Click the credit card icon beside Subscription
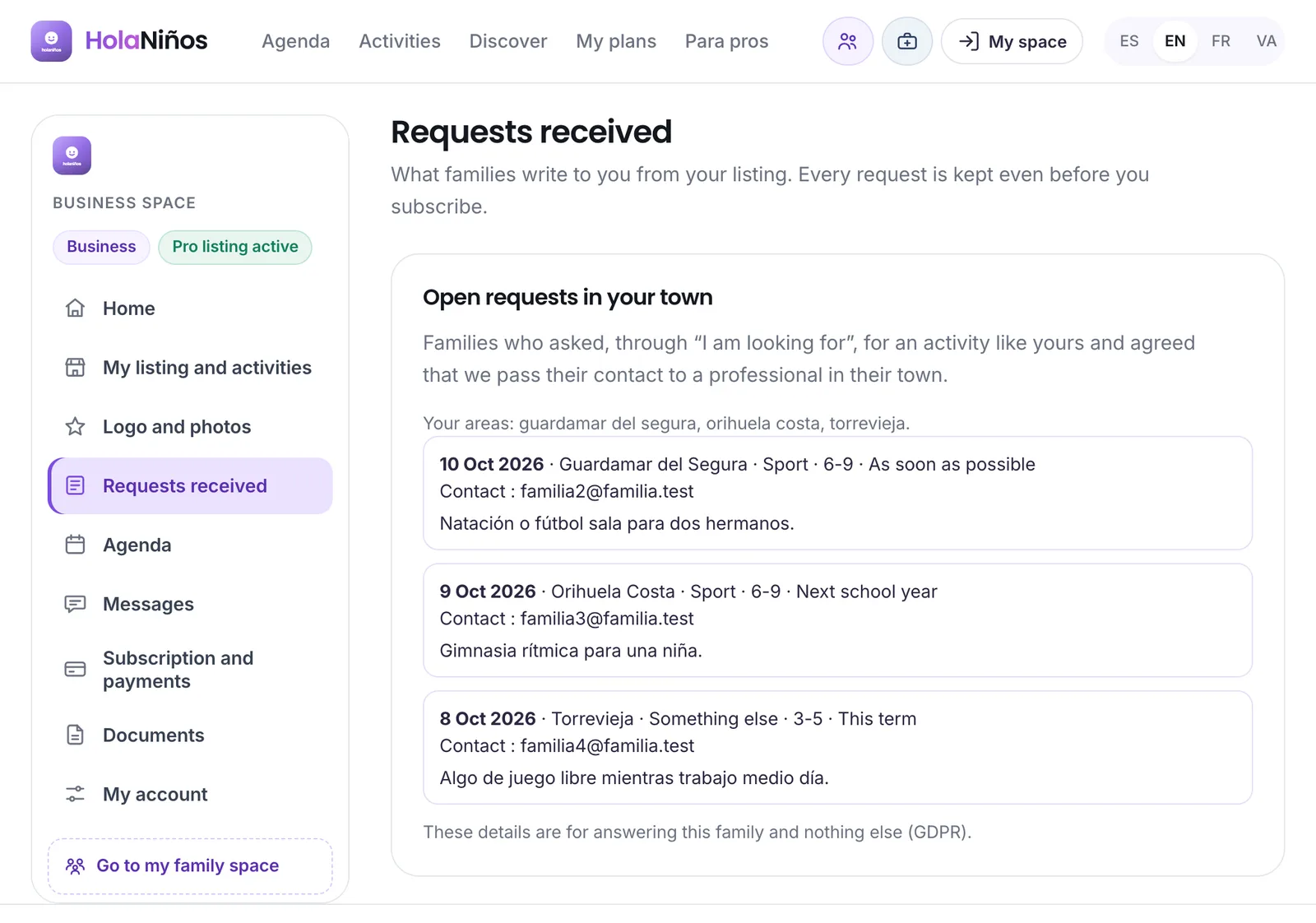Image resolution: width=1316 pixels, height=923 pixels. pyautogui.click(x=75, y=670)
